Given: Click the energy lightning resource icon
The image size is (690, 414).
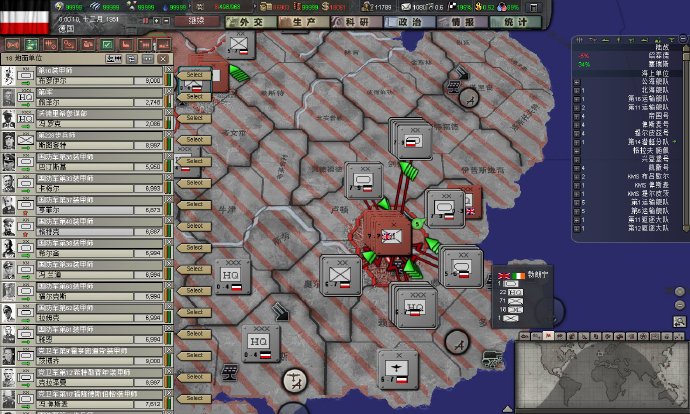Looking at the screenshot, I should 59,6.
